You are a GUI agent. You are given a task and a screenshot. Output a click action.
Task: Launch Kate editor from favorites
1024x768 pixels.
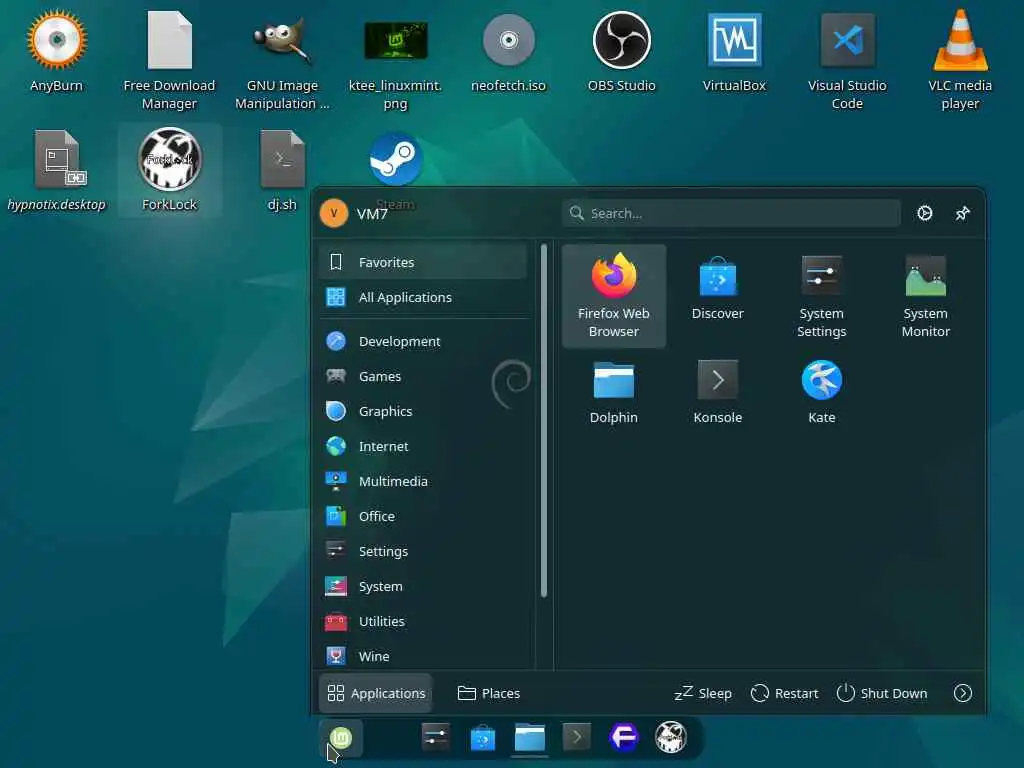(822, 392)
